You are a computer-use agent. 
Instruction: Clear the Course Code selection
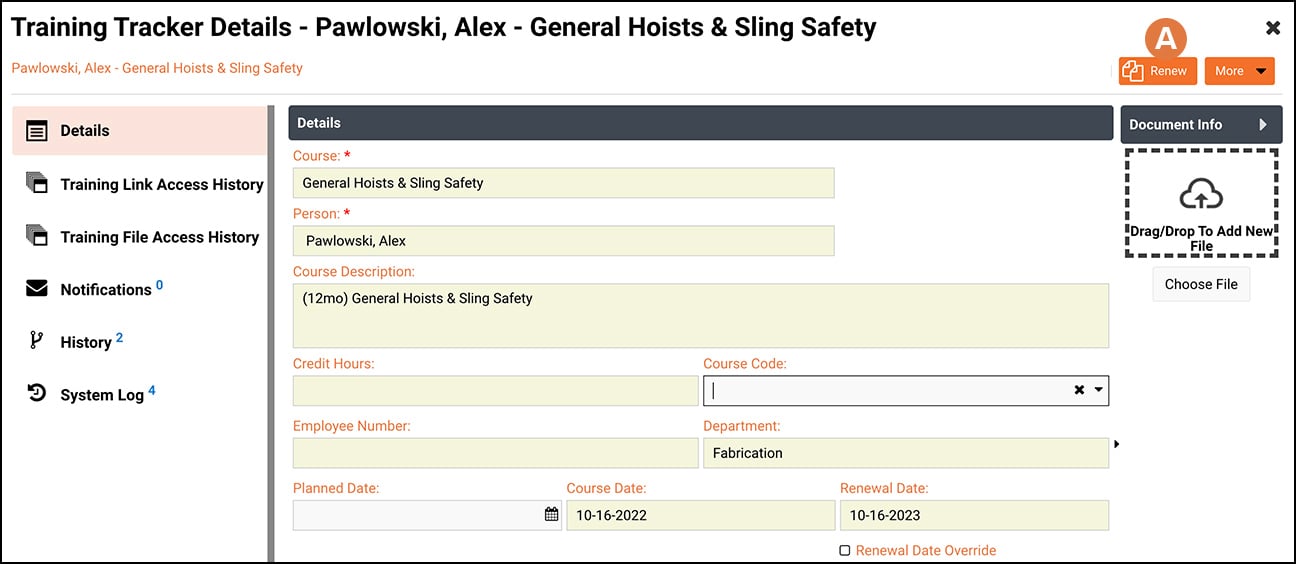click(1079, 390)
